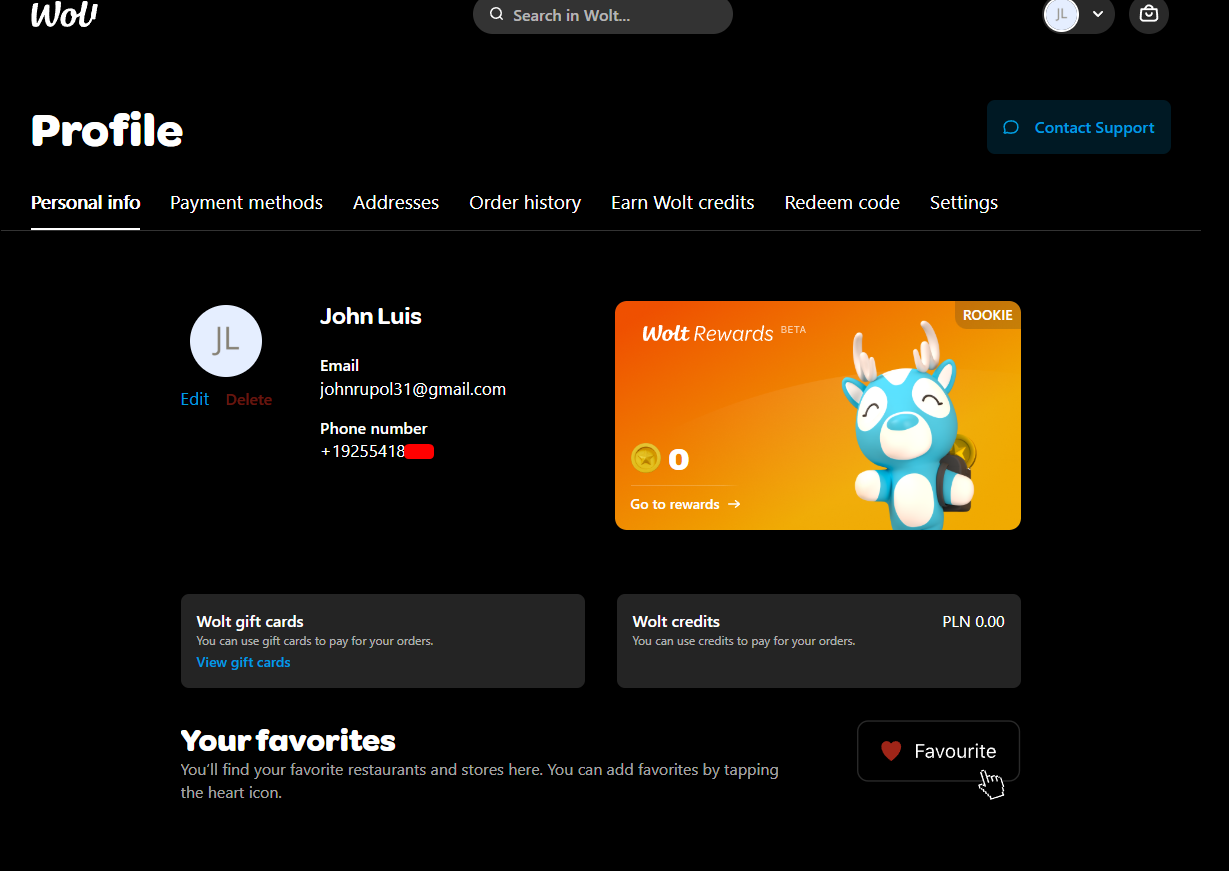Click the Wolt gift cards heading
This screenshot has height=871, width=1229.
pos(250,621)
